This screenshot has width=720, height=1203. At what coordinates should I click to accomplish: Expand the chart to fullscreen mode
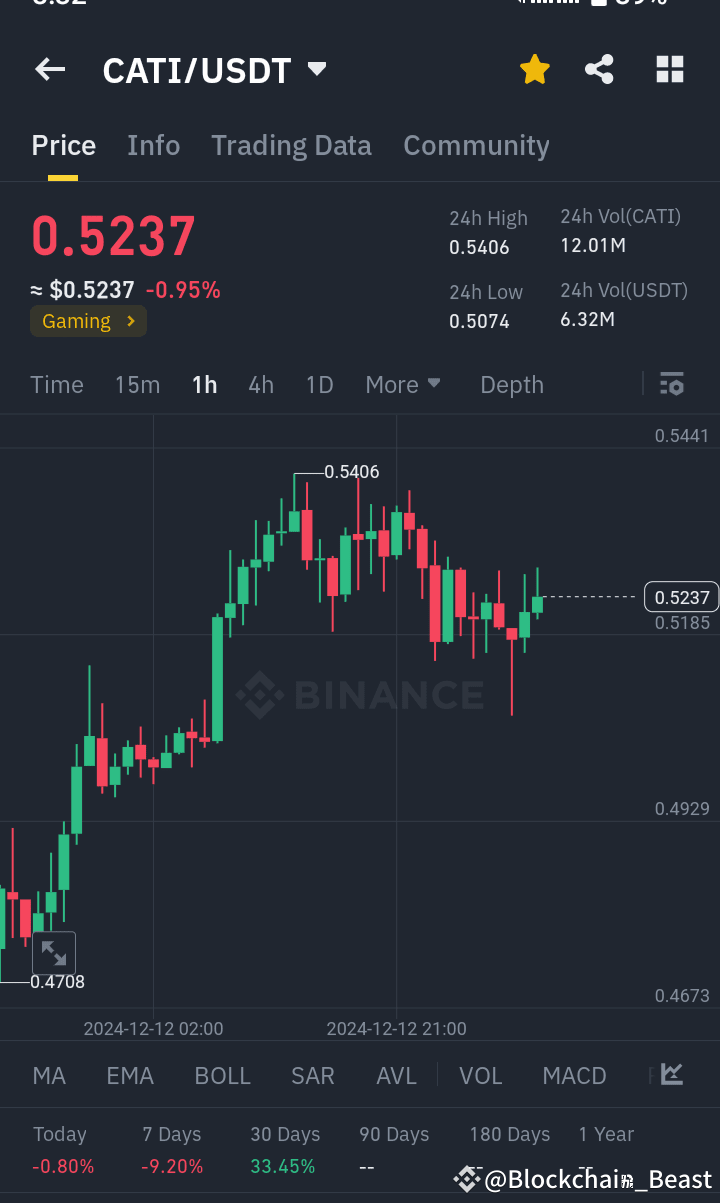[x=54, y=953]
